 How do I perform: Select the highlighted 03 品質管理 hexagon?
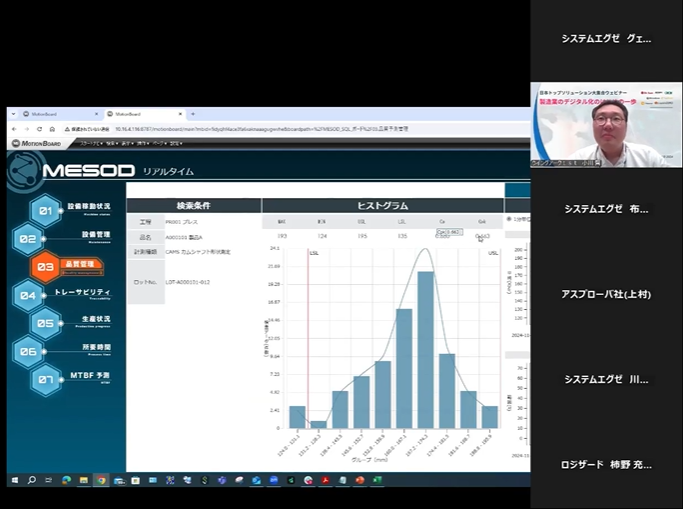45,267
